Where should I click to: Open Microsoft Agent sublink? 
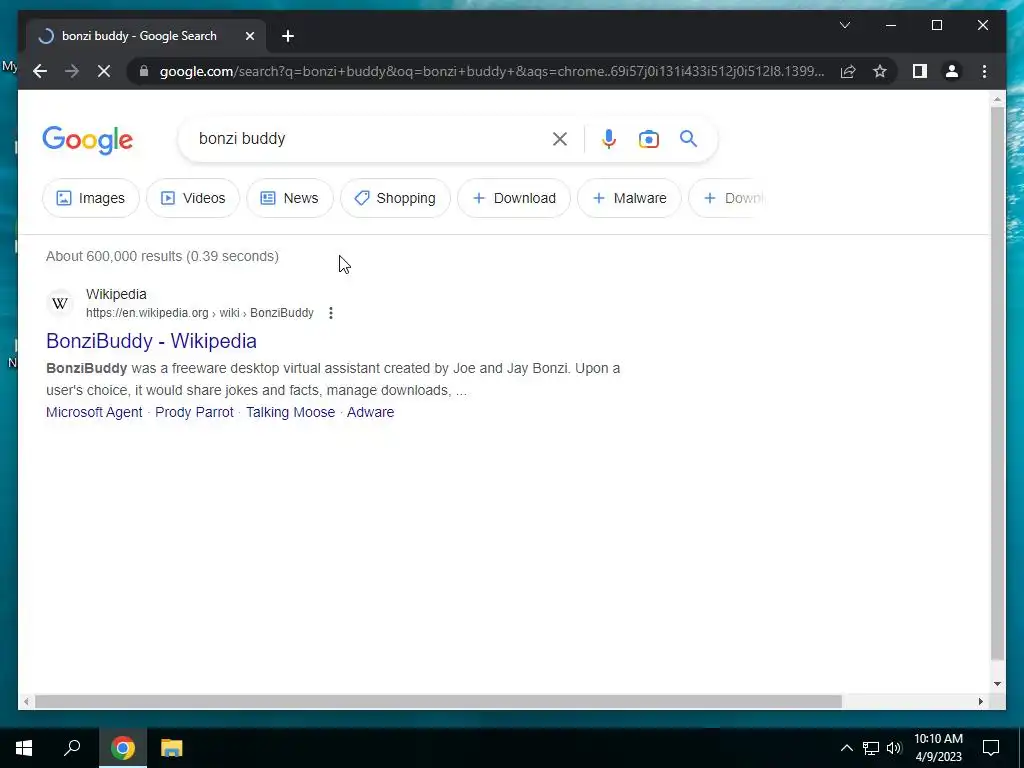pos(94,412)
